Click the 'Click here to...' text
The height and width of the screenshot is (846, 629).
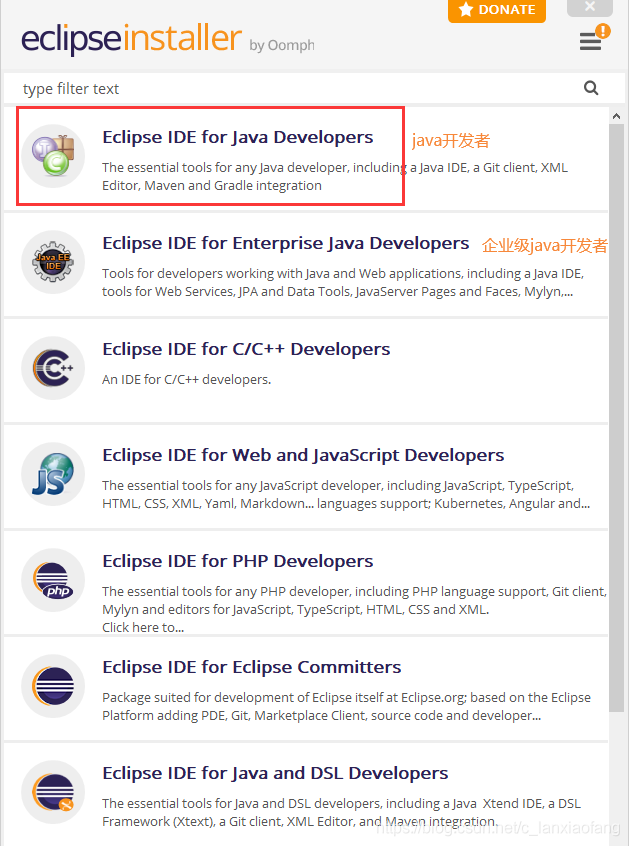point(143,627)
